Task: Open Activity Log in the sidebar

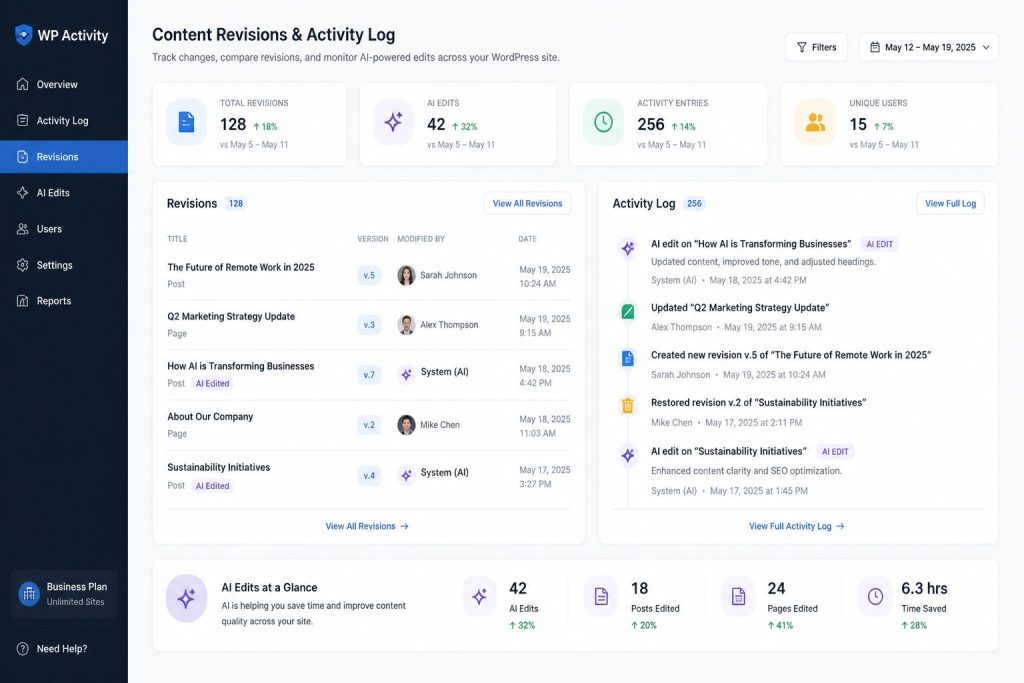Action: (x=64, y=120)
